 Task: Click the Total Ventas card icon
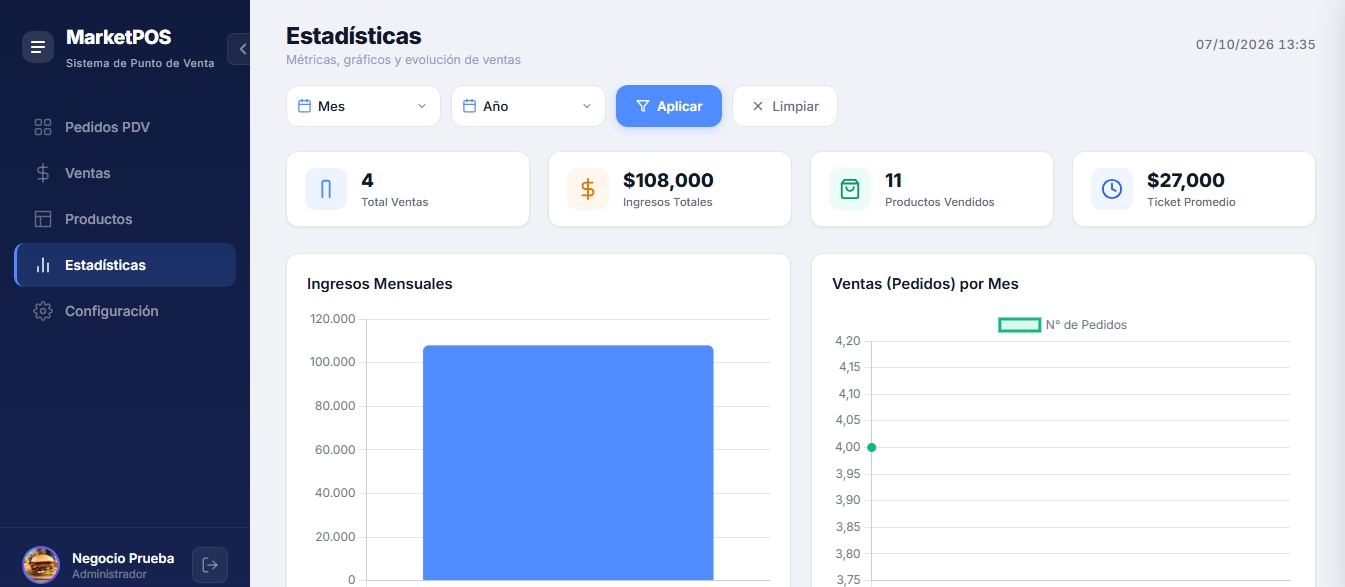pos(326,189)
